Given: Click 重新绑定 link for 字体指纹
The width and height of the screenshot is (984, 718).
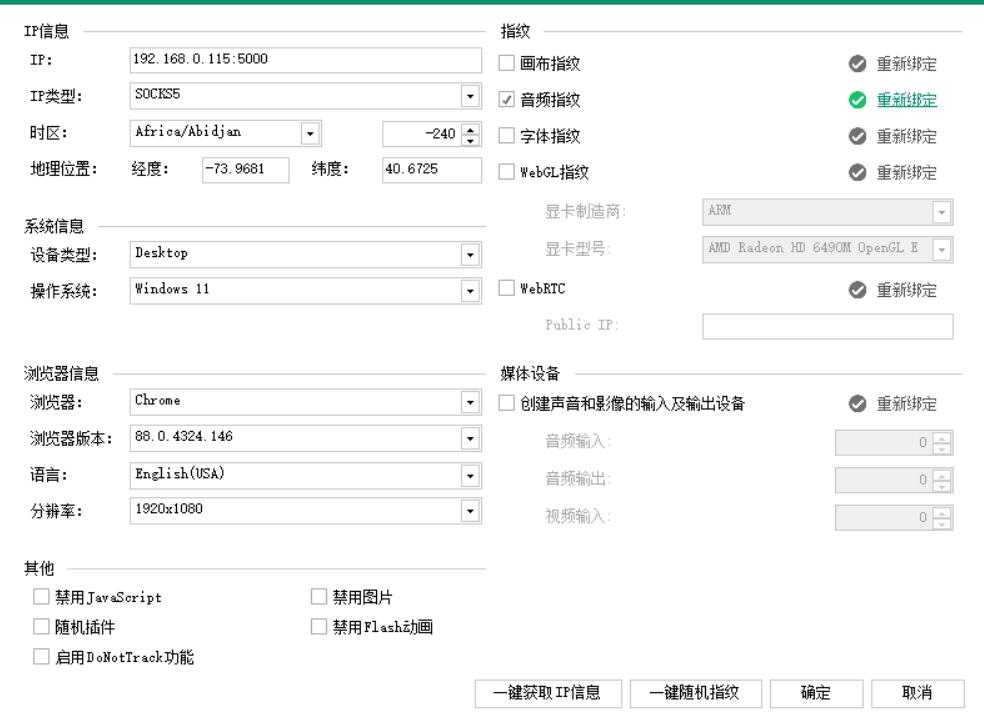Looking at the screenshot, I should click(907, 136).
